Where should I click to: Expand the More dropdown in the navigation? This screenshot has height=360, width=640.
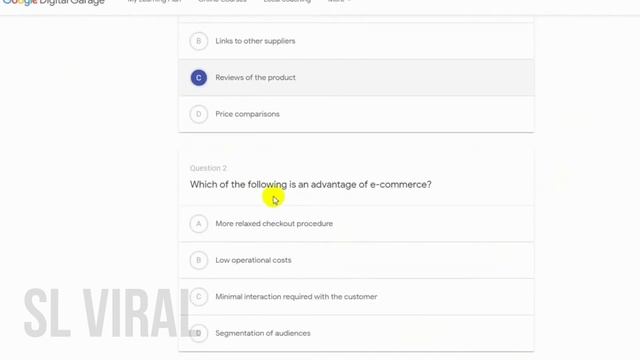339,1
